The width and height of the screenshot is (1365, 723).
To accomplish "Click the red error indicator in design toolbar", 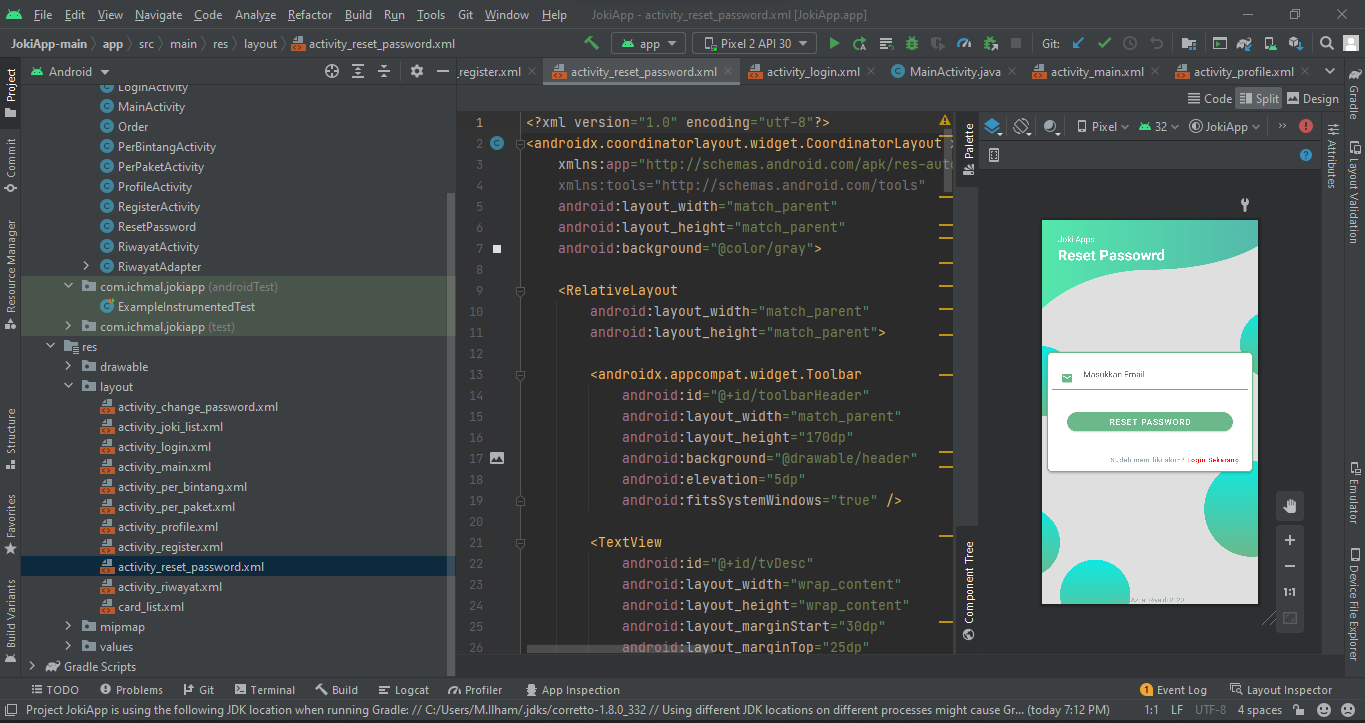I will click(1306, 127).
